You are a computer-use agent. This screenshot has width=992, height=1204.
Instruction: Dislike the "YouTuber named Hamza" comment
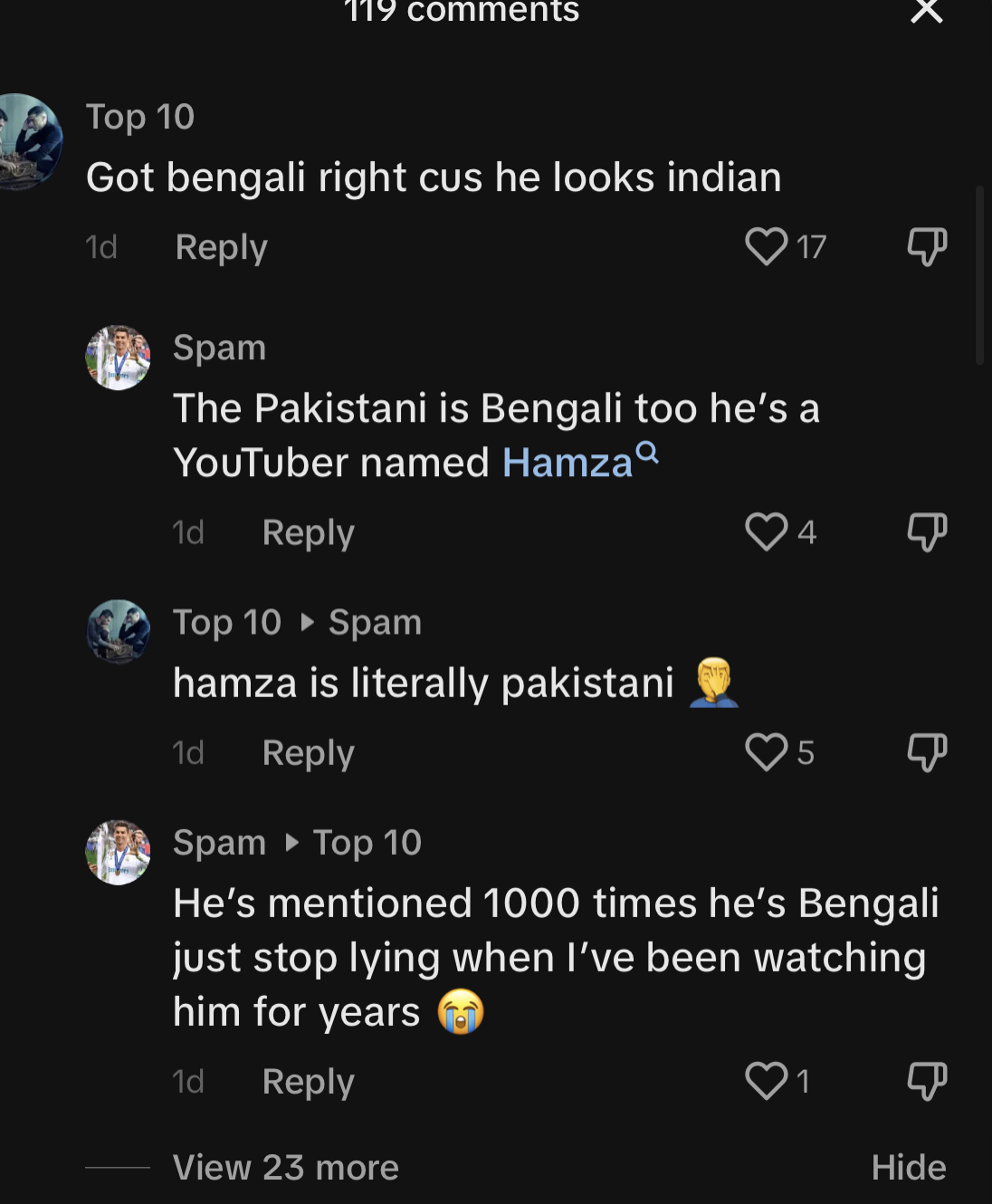pos(927,531)
